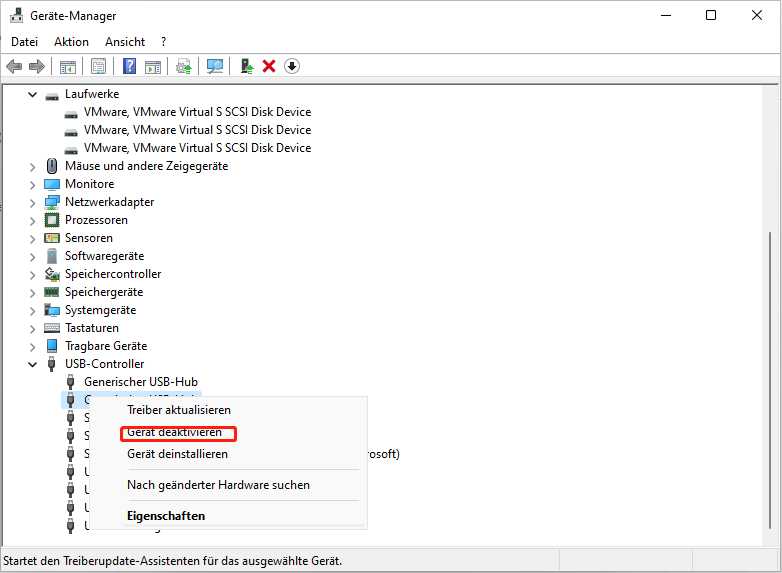The image size is (782, 573).
Task: Expand the Softwaregeräte node
Action: coord(32,256)
